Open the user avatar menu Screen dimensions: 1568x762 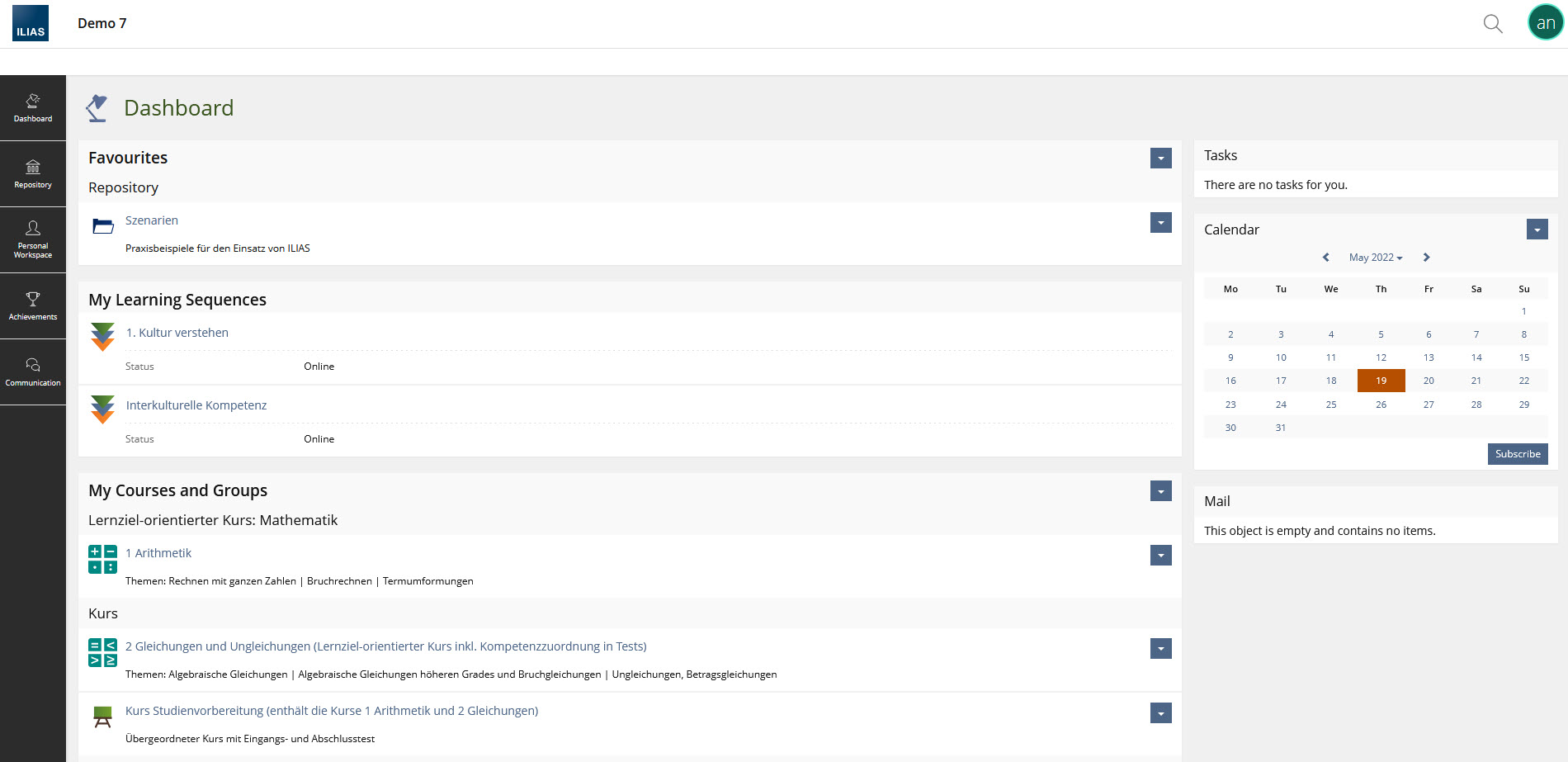coord(1545,22)
